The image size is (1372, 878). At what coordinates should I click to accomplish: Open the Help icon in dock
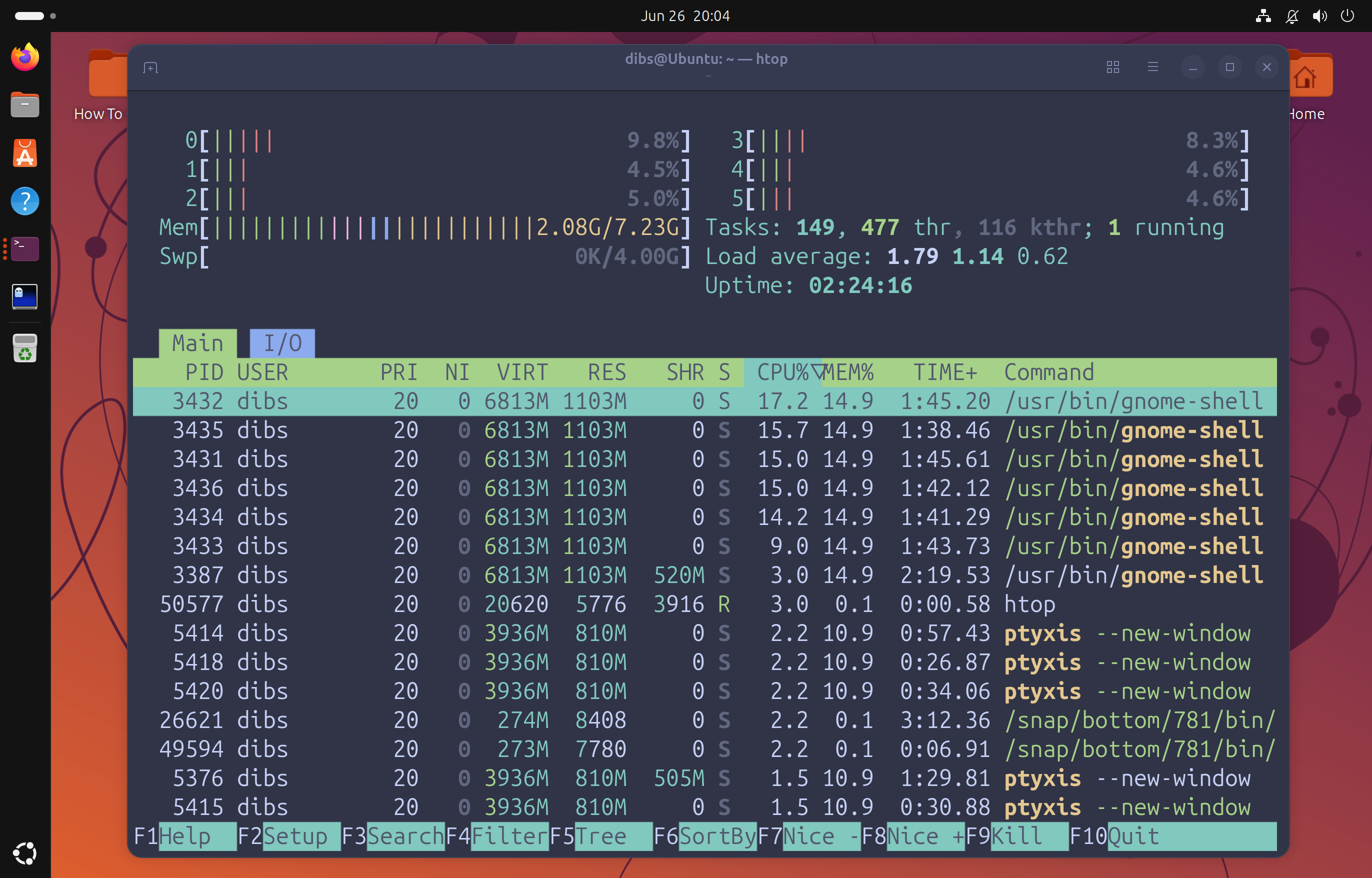coord(25,201)
